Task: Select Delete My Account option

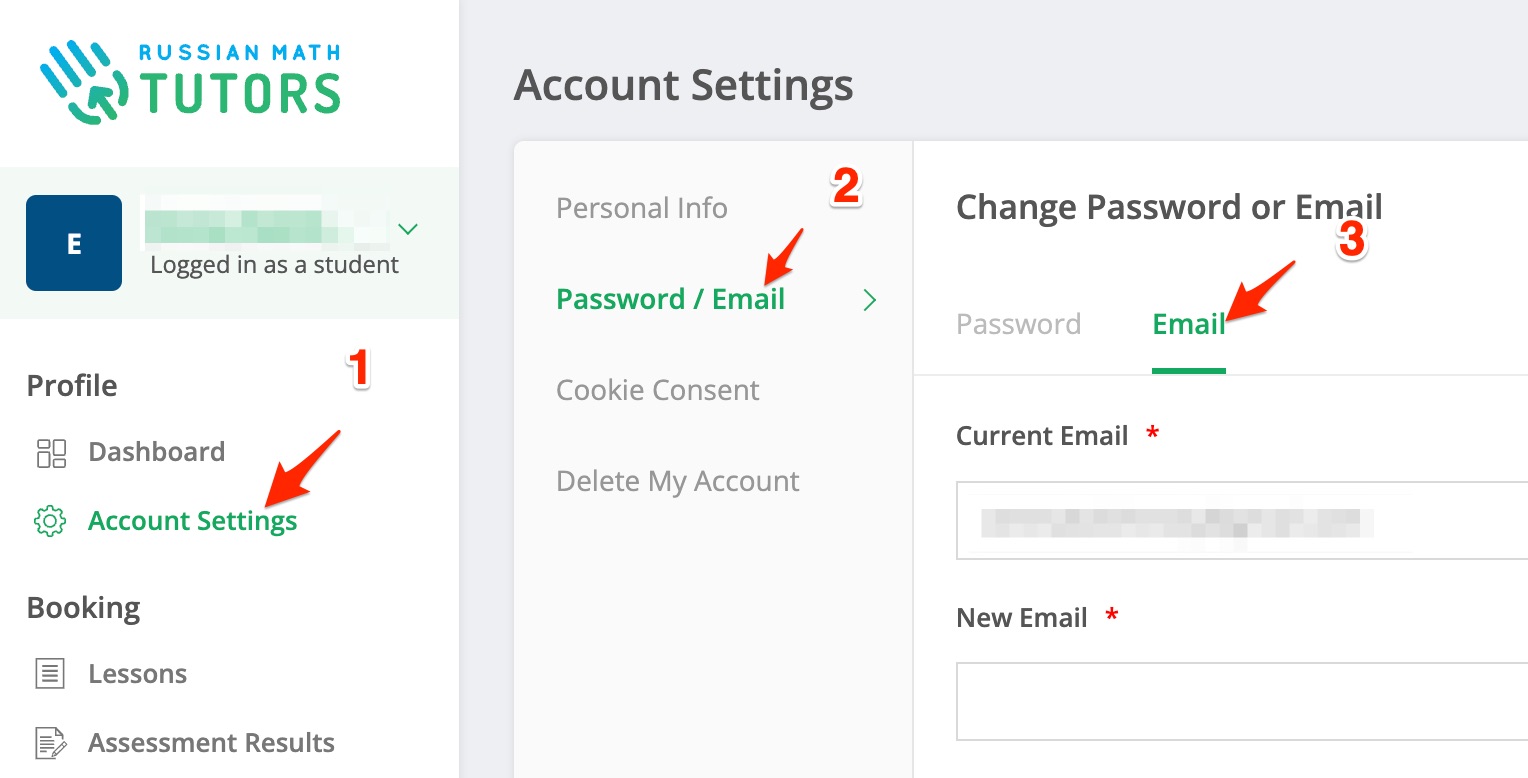Action: tap(677, 481)
